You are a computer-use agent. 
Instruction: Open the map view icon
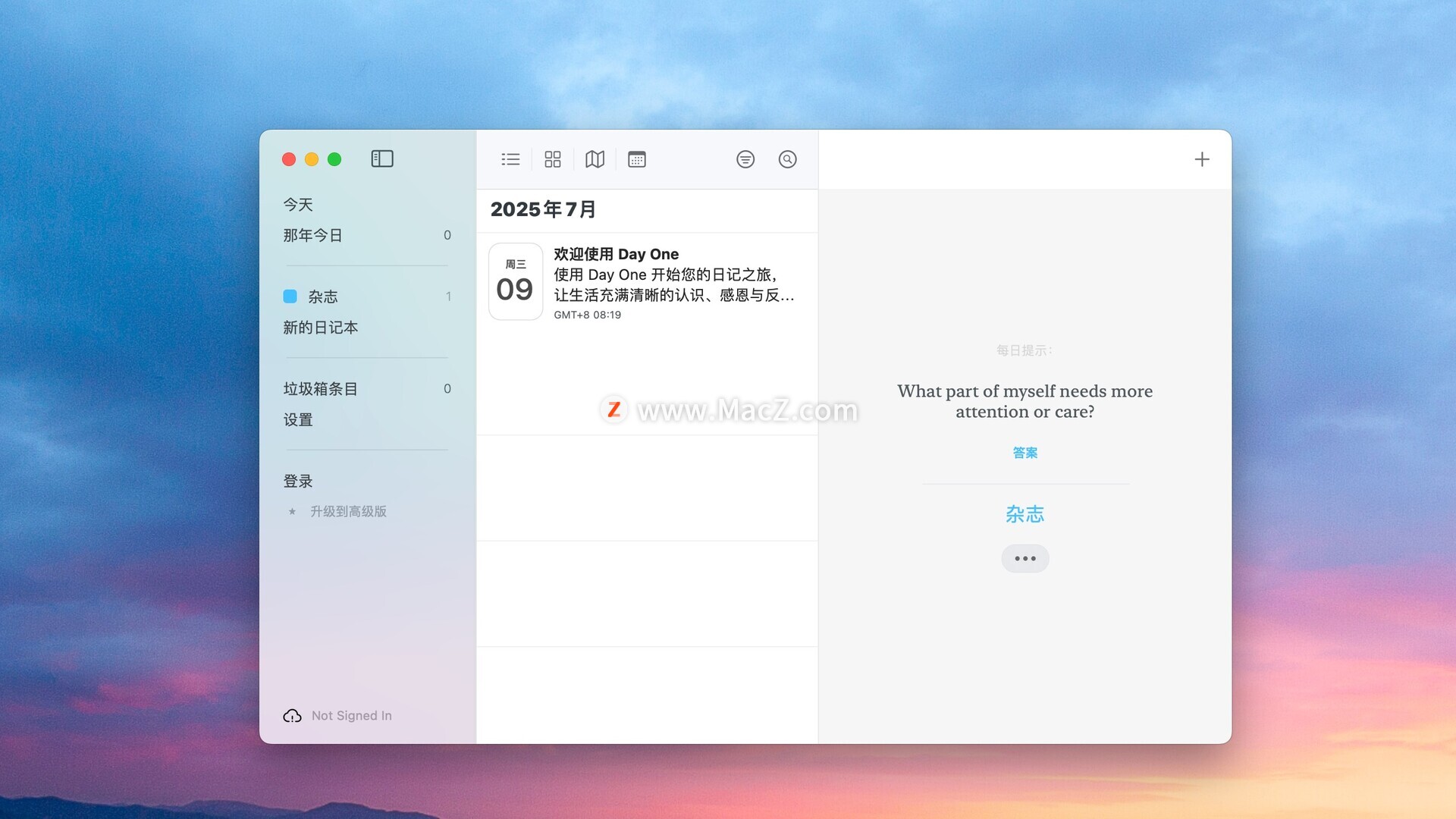coord(595,159)
